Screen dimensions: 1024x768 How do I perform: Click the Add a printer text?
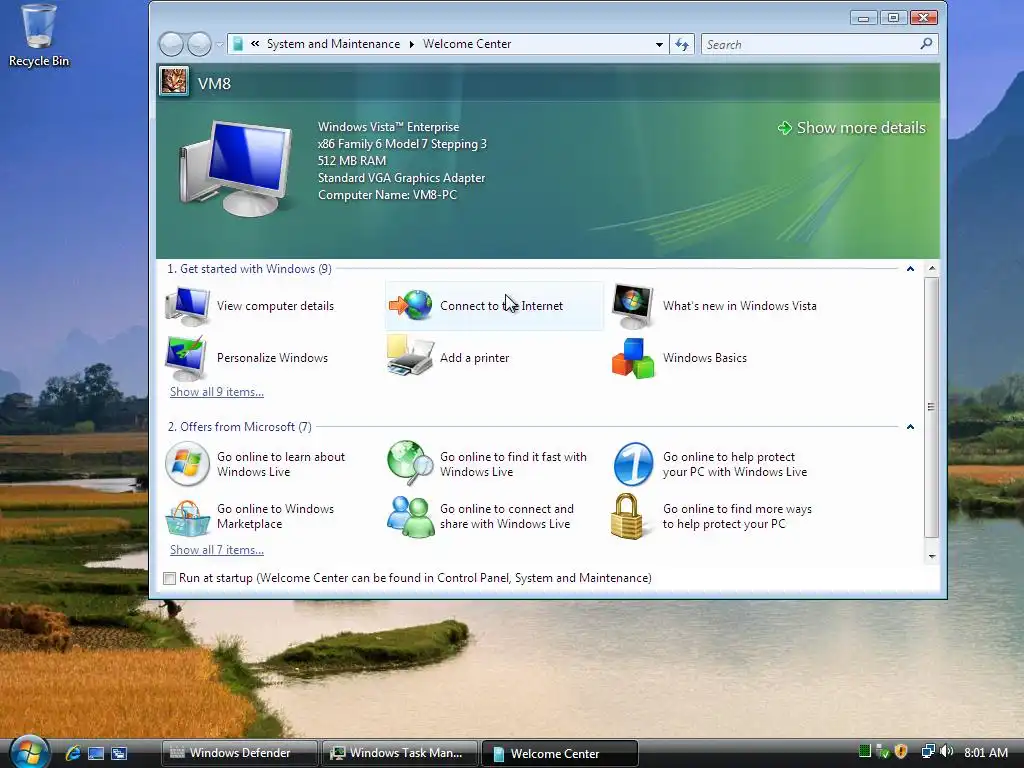point(475,358)
